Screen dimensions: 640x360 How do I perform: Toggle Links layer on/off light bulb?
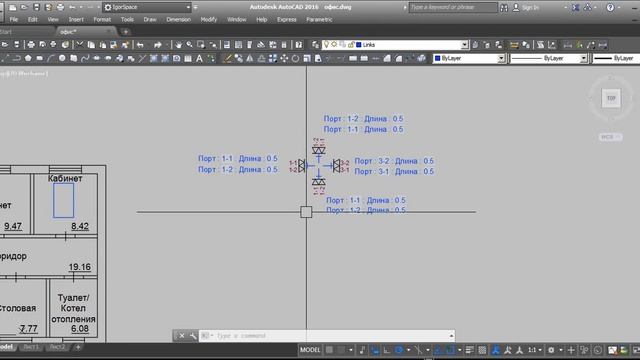coord(326,44)
